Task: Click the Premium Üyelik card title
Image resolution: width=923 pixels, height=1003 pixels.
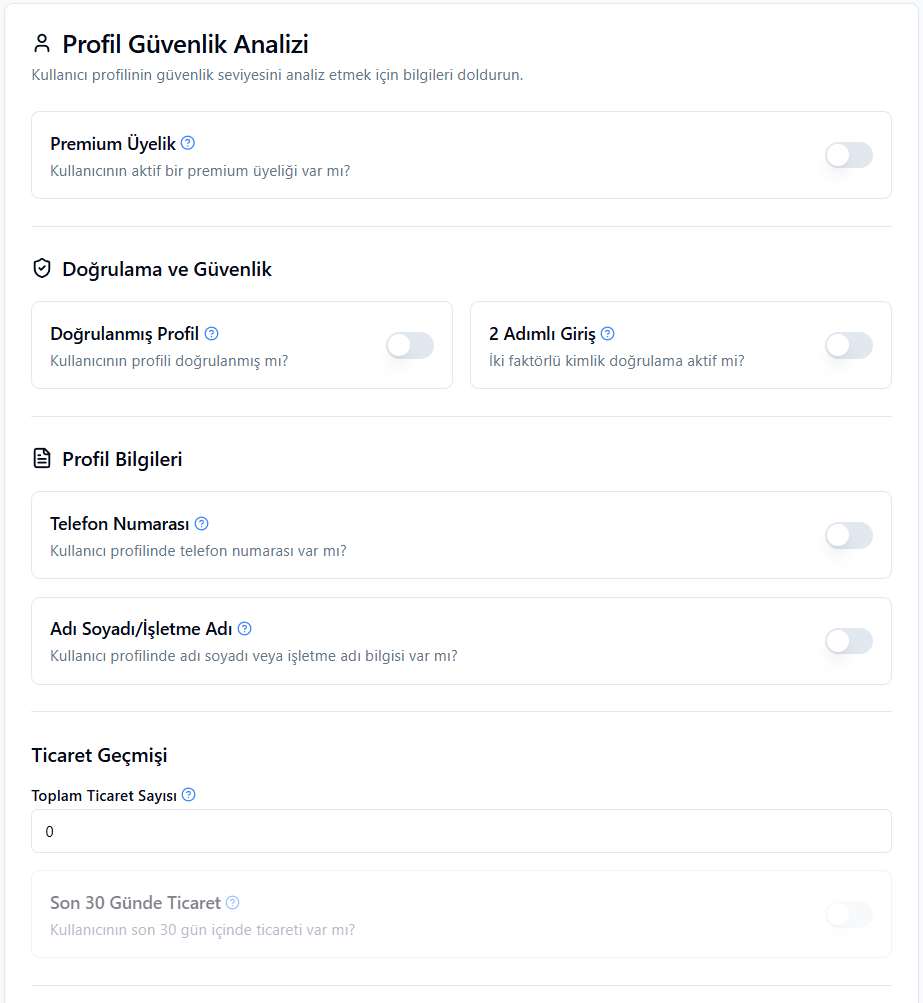Action: coord(113,144)
